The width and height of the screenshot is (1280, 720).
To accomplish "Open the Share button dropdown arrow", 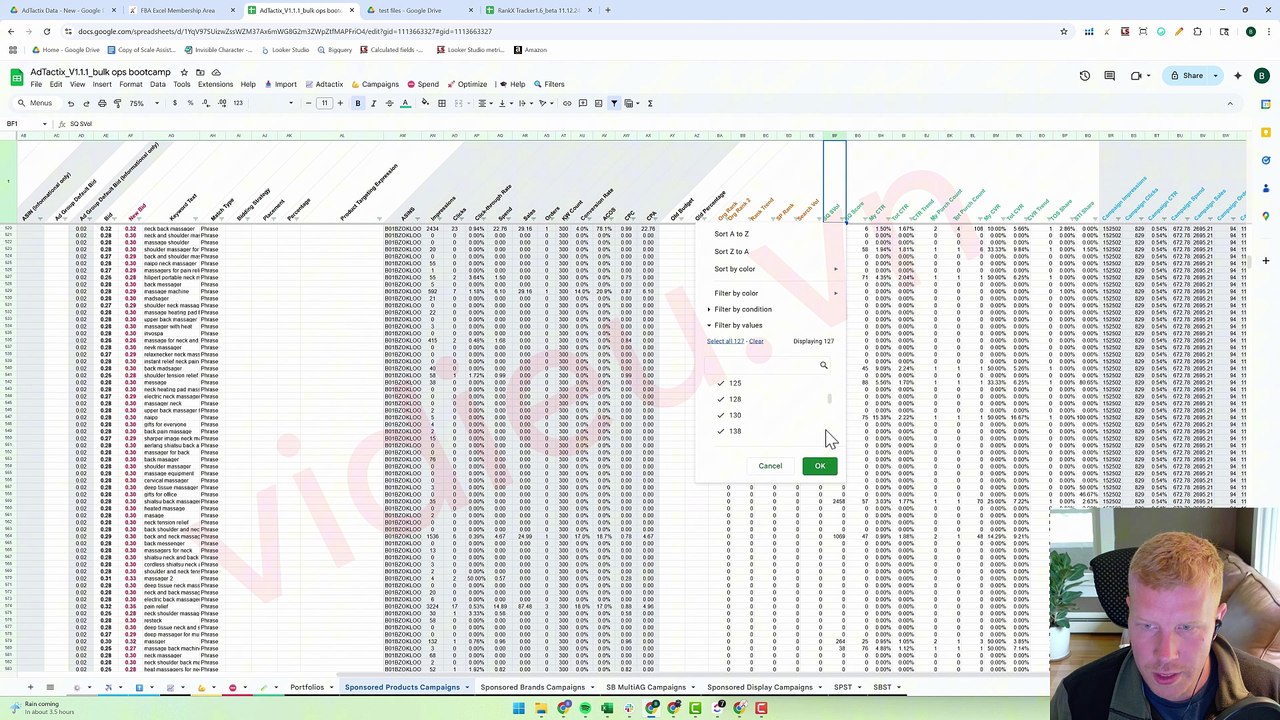I will tap(1215, 75).
